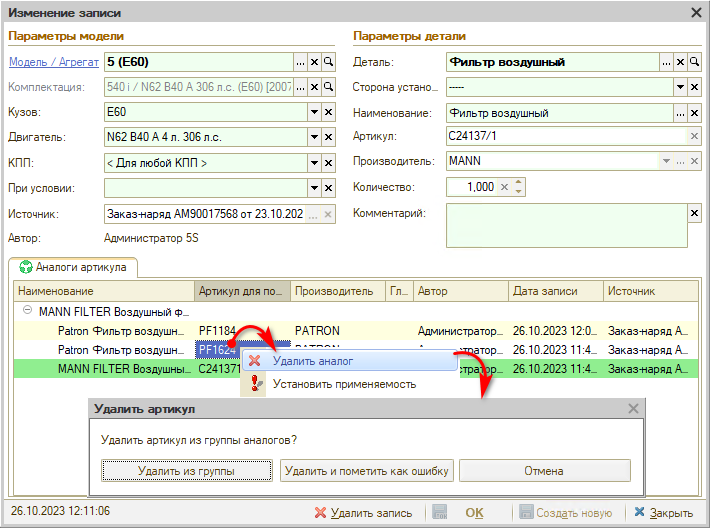The width and height of the screenshot is (710, 528).
Task: Click the Закрыть button
Action: coord(663,513)
